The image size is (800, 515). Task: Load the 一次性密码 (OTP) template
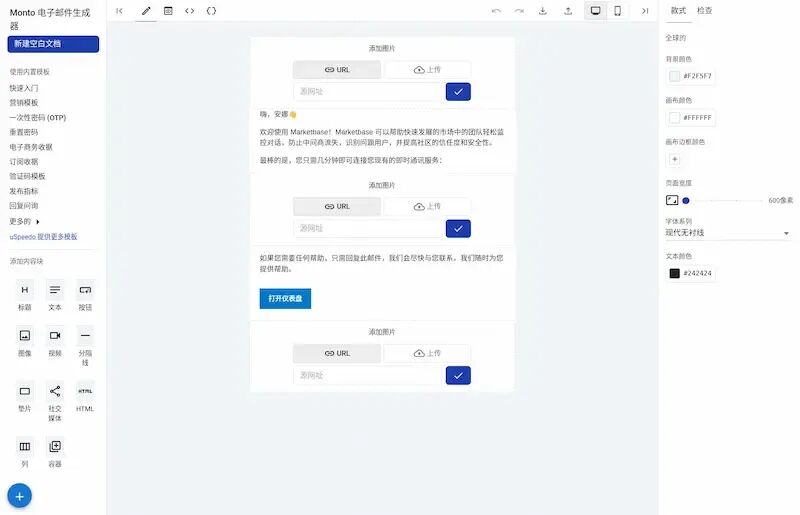coord(38,117)
